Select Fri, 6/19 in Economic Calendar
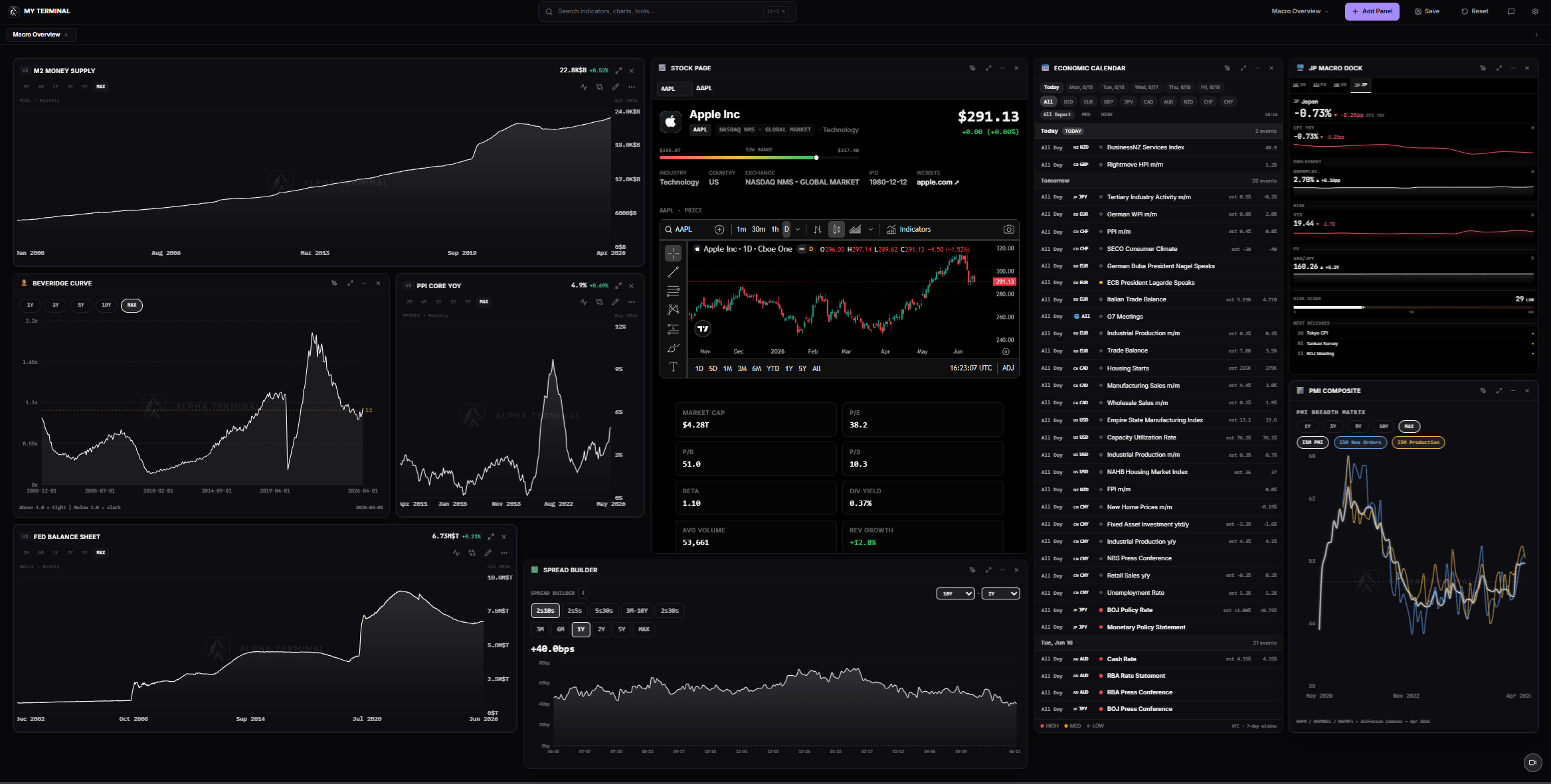Viewport: 1551px width, 784px height. 1210,87
